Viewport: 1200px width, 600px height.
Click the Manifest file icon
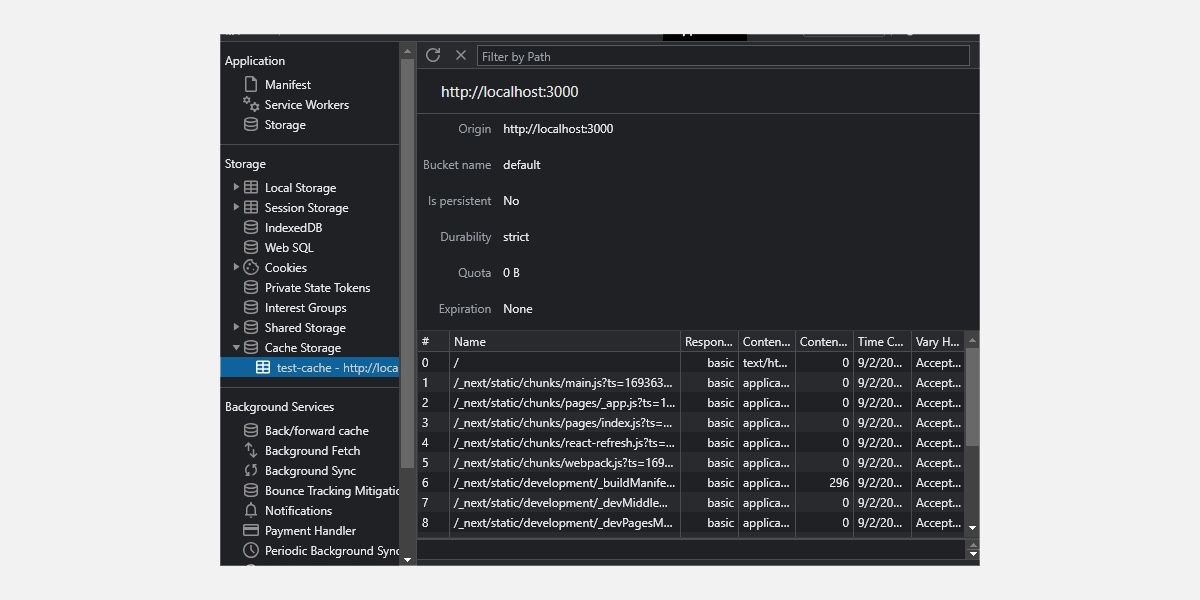tap(251, 85)
